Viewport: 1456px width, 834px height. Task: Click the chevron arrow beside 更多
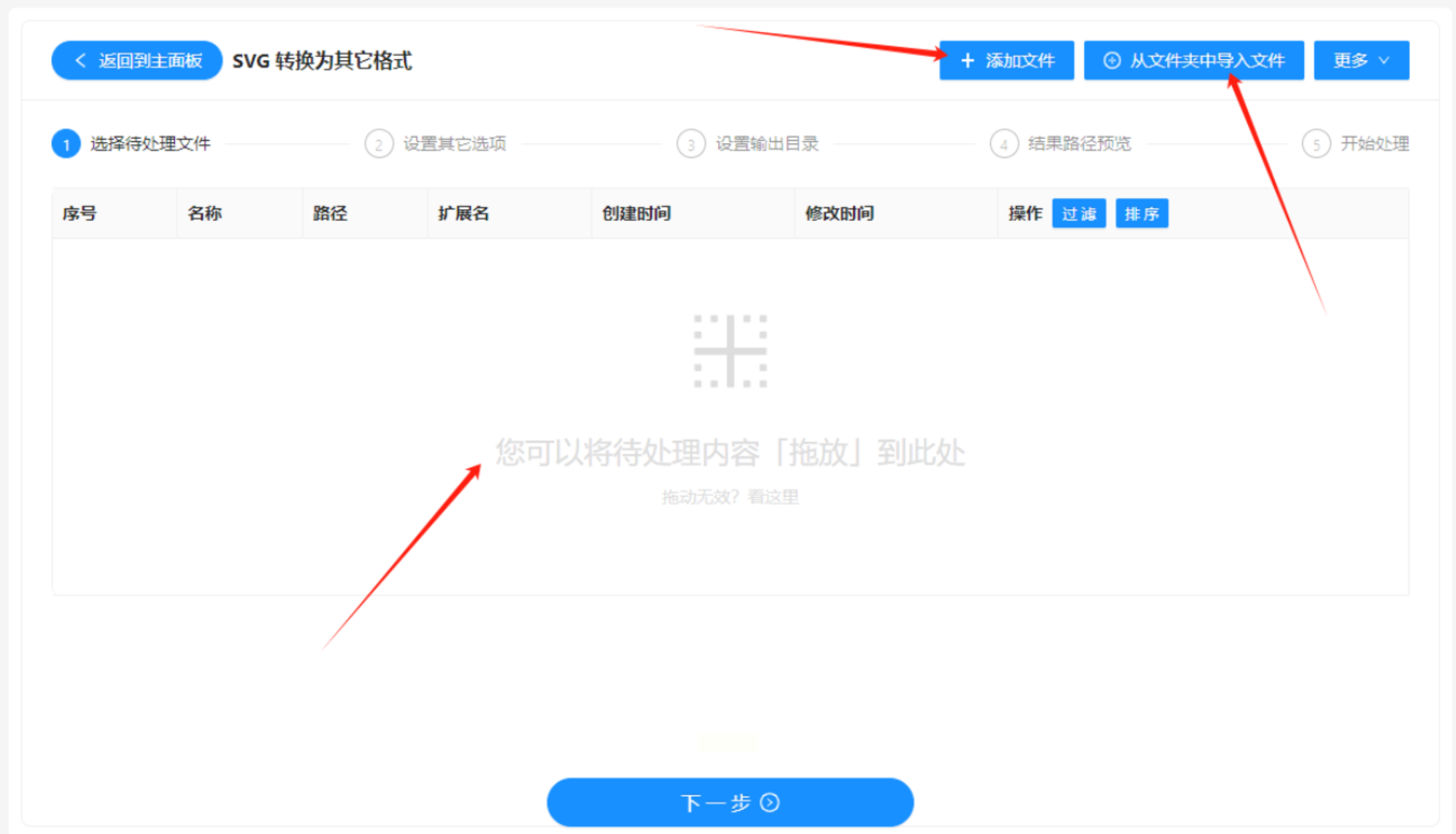[x=1384, y=60]
